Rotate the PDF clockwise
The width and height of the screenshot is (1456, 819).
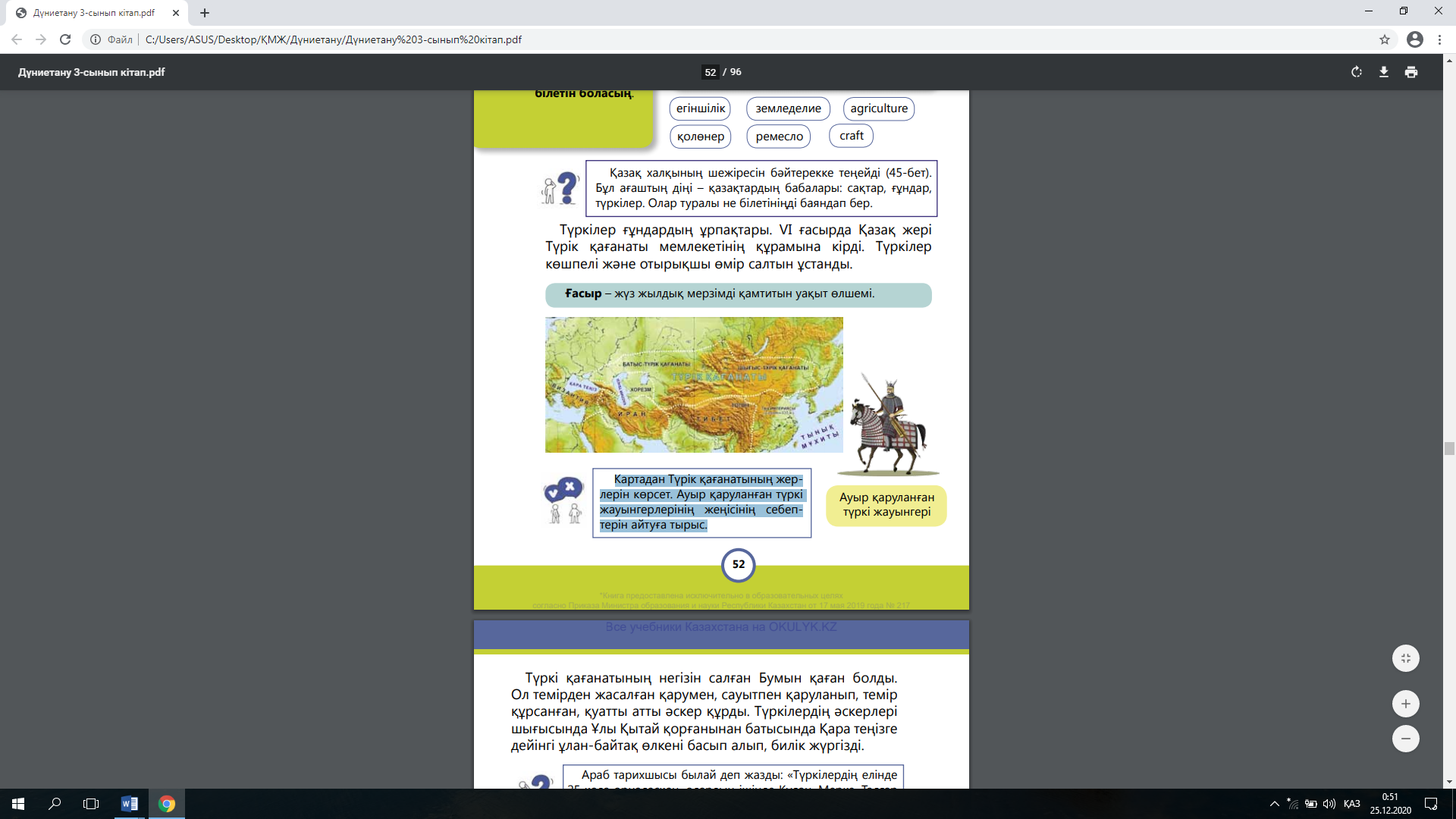pyautogui.click(x=1356, y=72)
